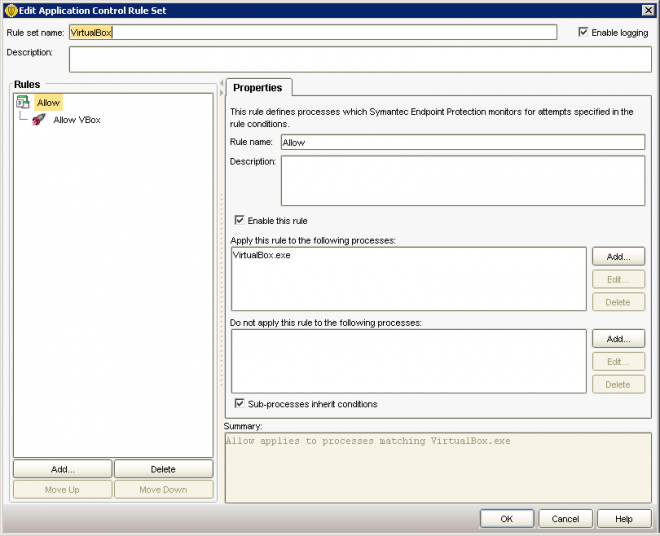Click the Allow rule document icon

pos(23,102)
